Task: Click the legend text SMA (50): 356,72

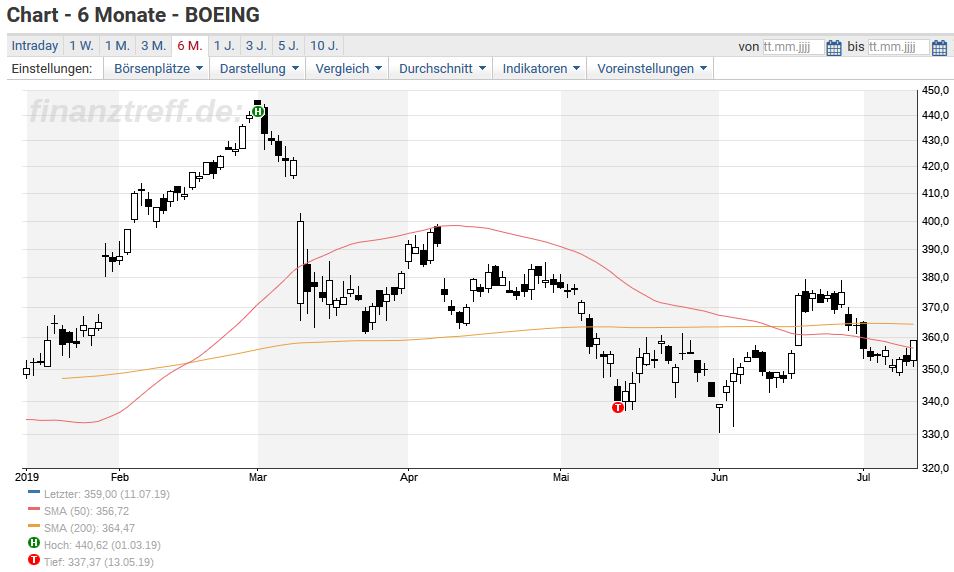Action: (86, 511)
